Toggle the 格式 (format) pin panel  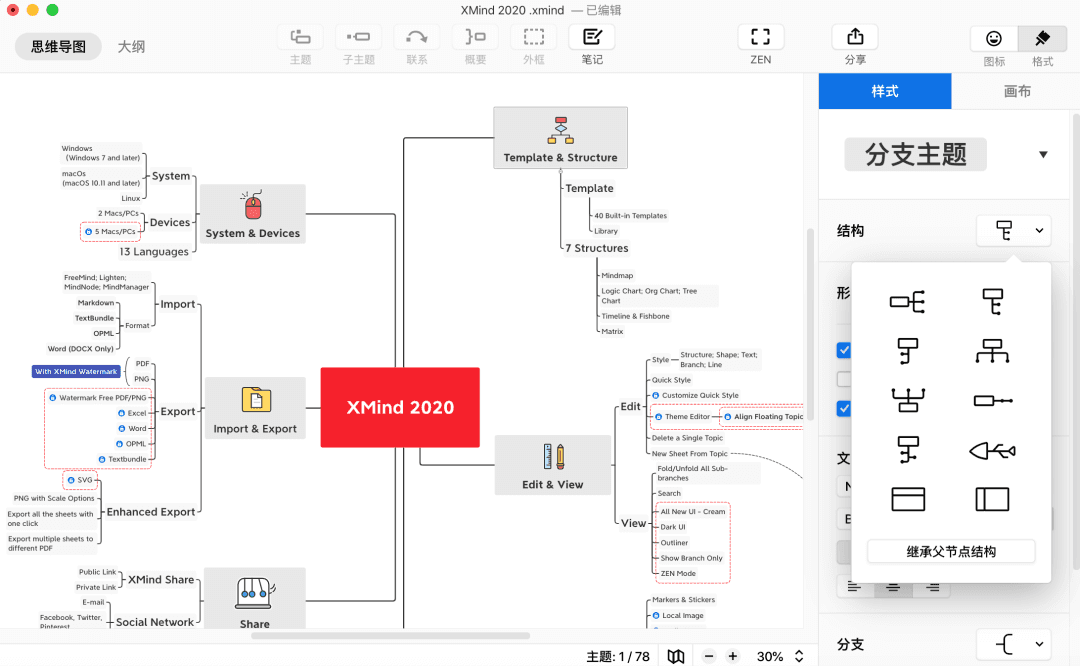coord(1042,39)
